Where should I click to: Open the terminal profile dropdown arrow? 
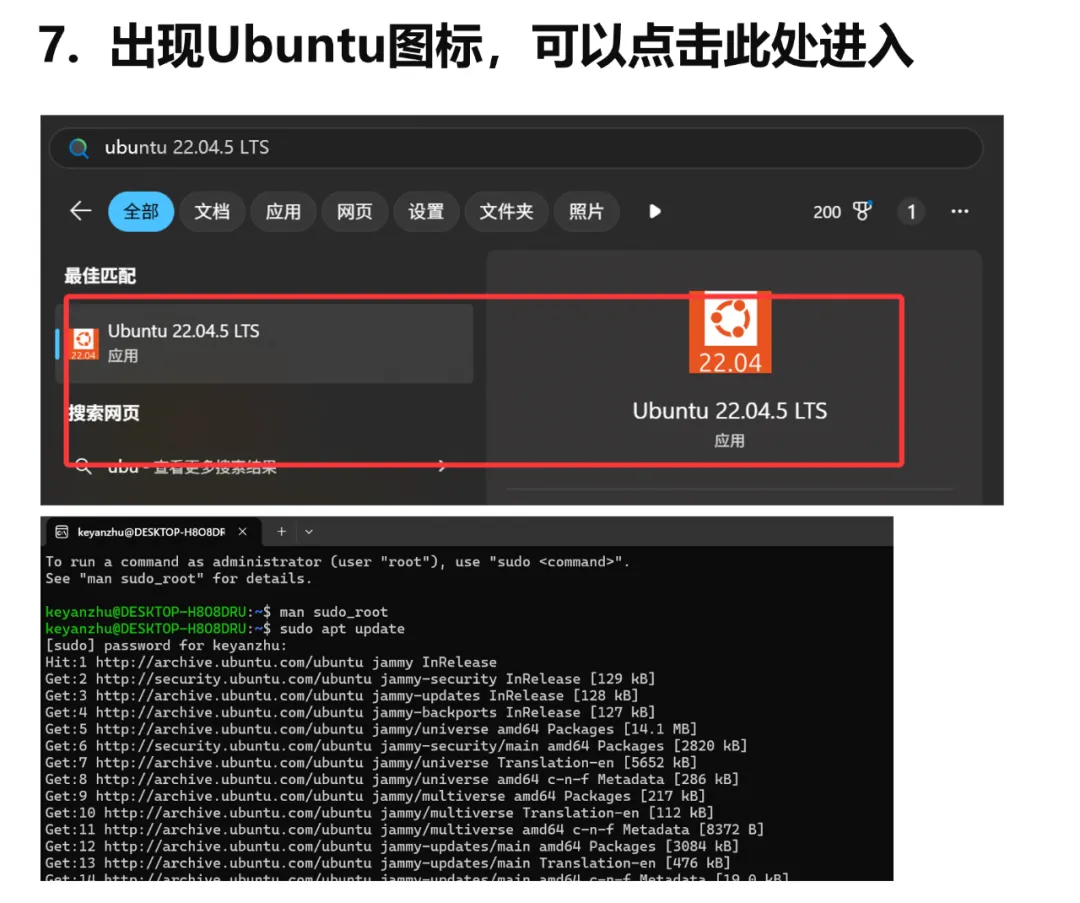309,532
